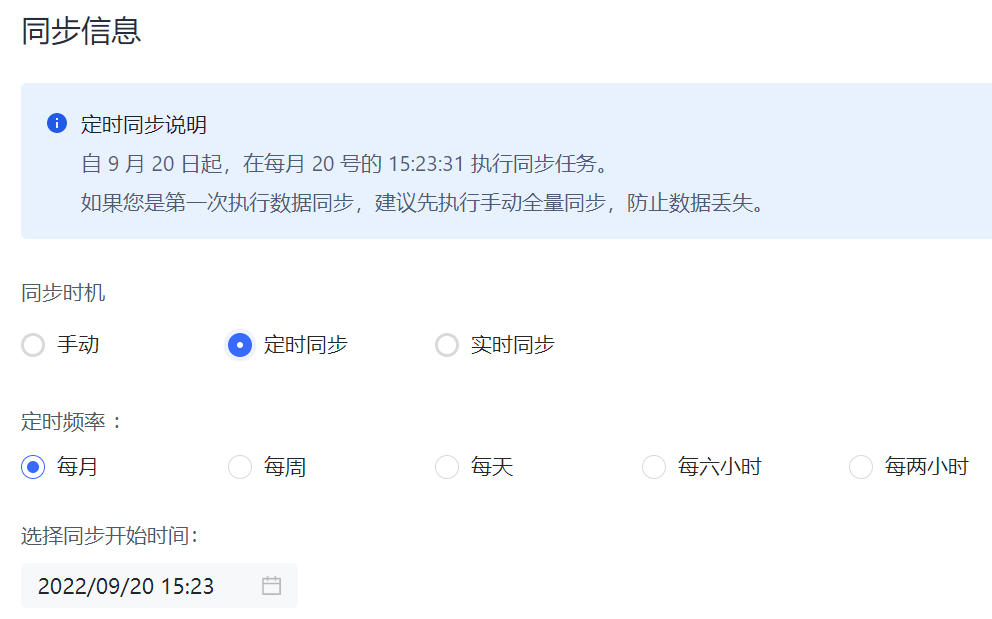Image resolution: width=992 pixels, height=619 pixels.
Task: Click the 选择同步开始时间 label
Action: pos(110,536)
